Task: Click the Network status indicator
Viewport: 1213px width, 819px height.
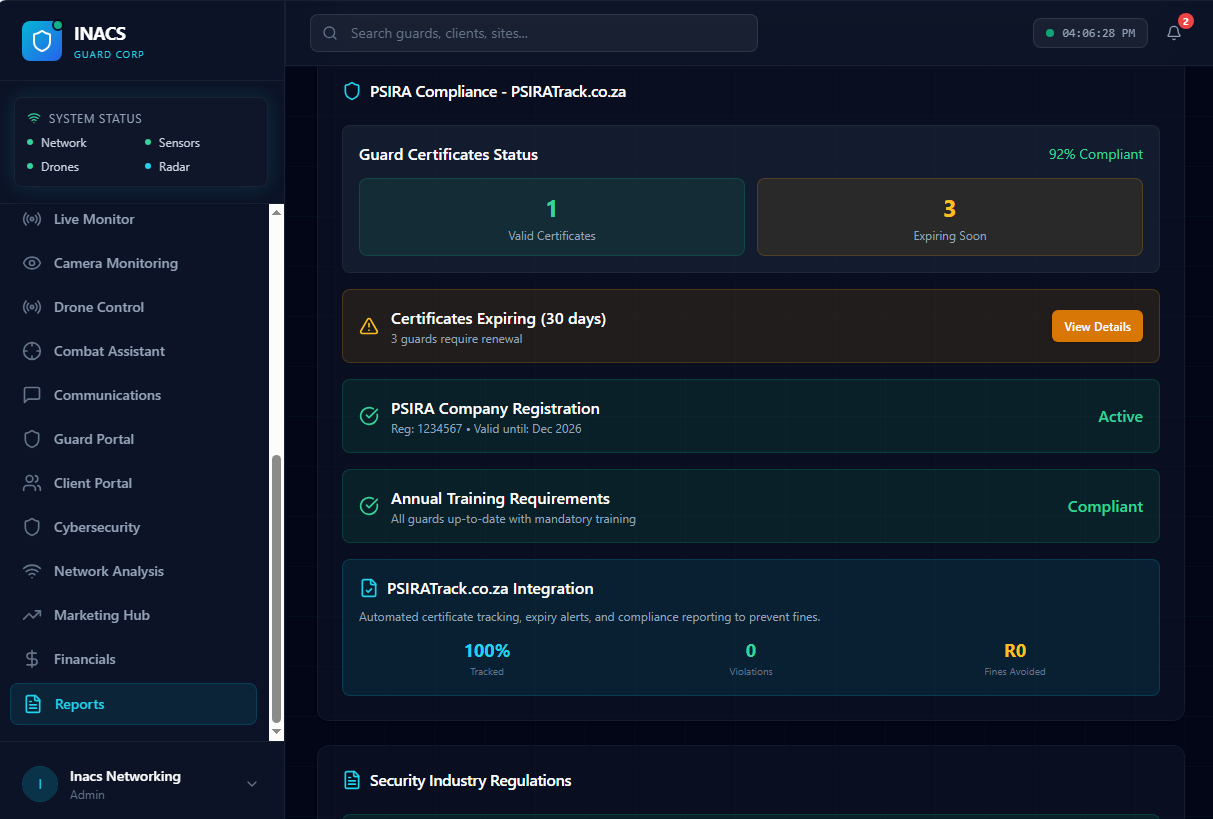Action: tap(57, 143)
